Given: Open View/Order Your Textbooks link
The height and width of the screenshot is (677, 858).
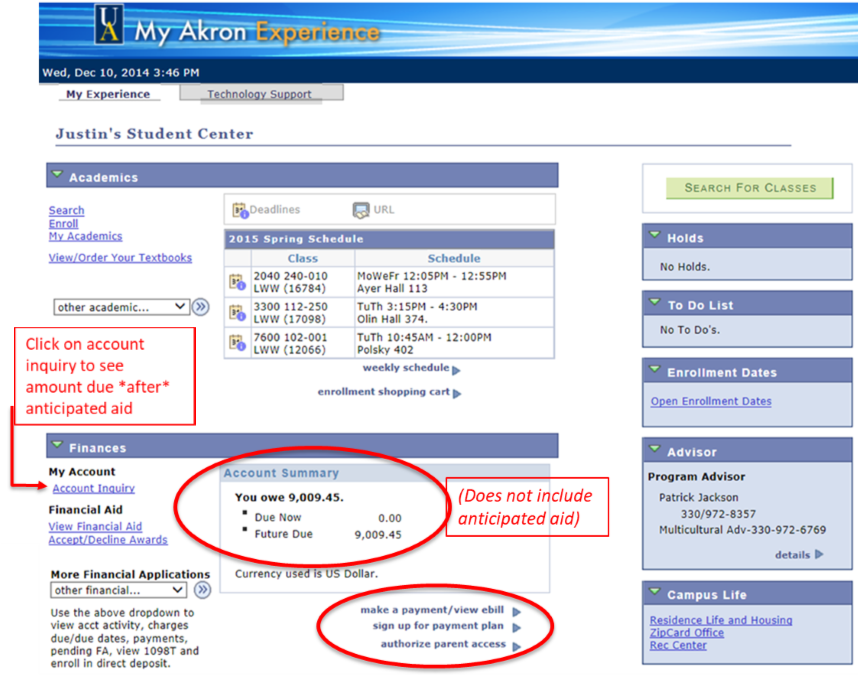Looking at the screenshot, I should [x=120, y=257].
